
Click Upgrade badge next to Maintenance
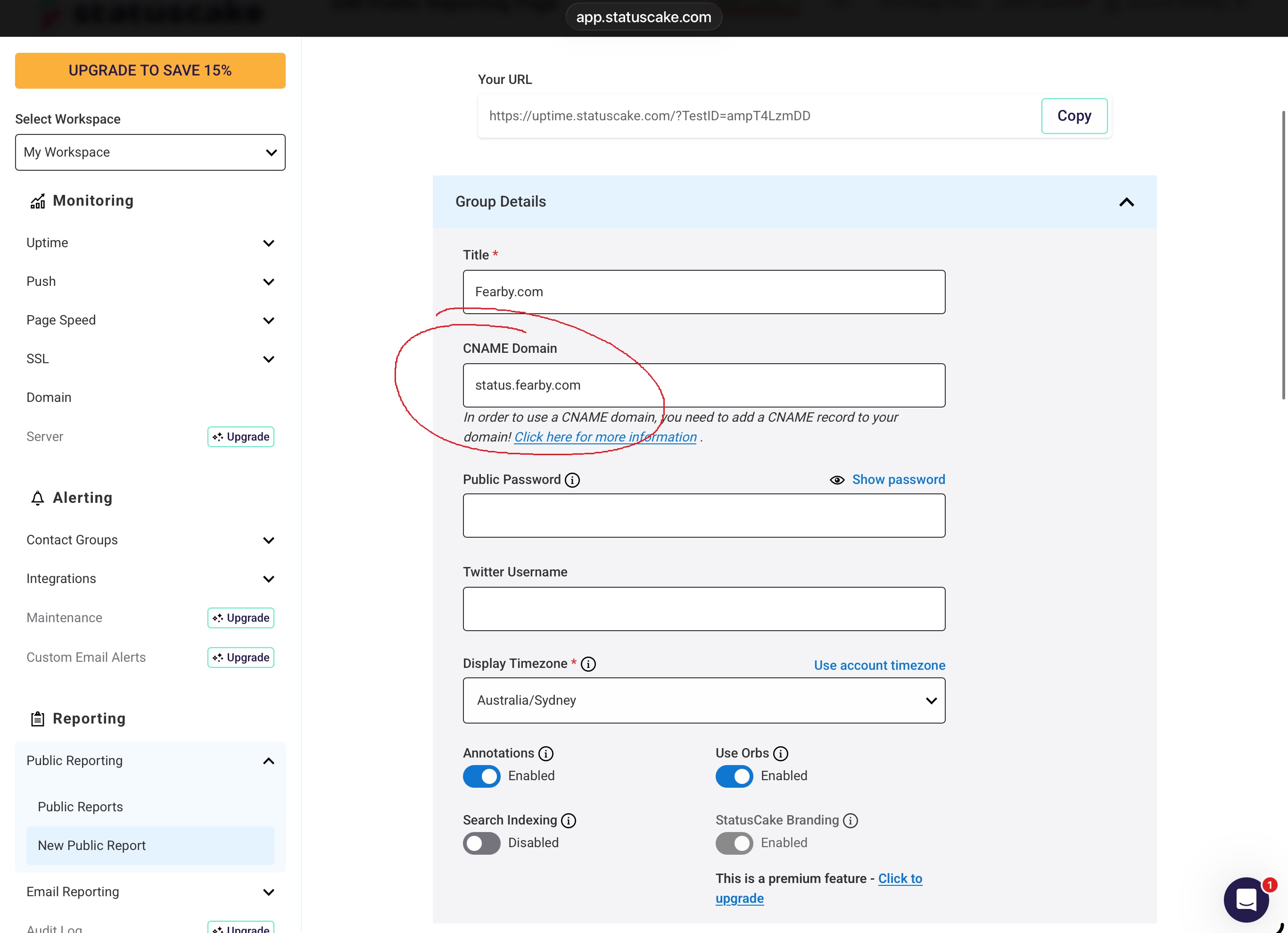coord(241,617)
